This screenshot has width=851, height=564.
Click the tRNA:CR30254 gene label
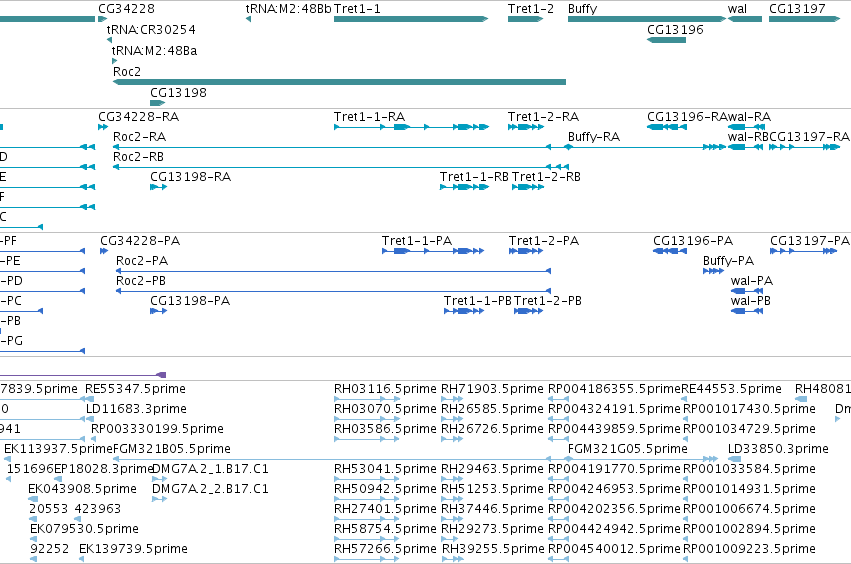pyautogui.click(x=151, y=30)
